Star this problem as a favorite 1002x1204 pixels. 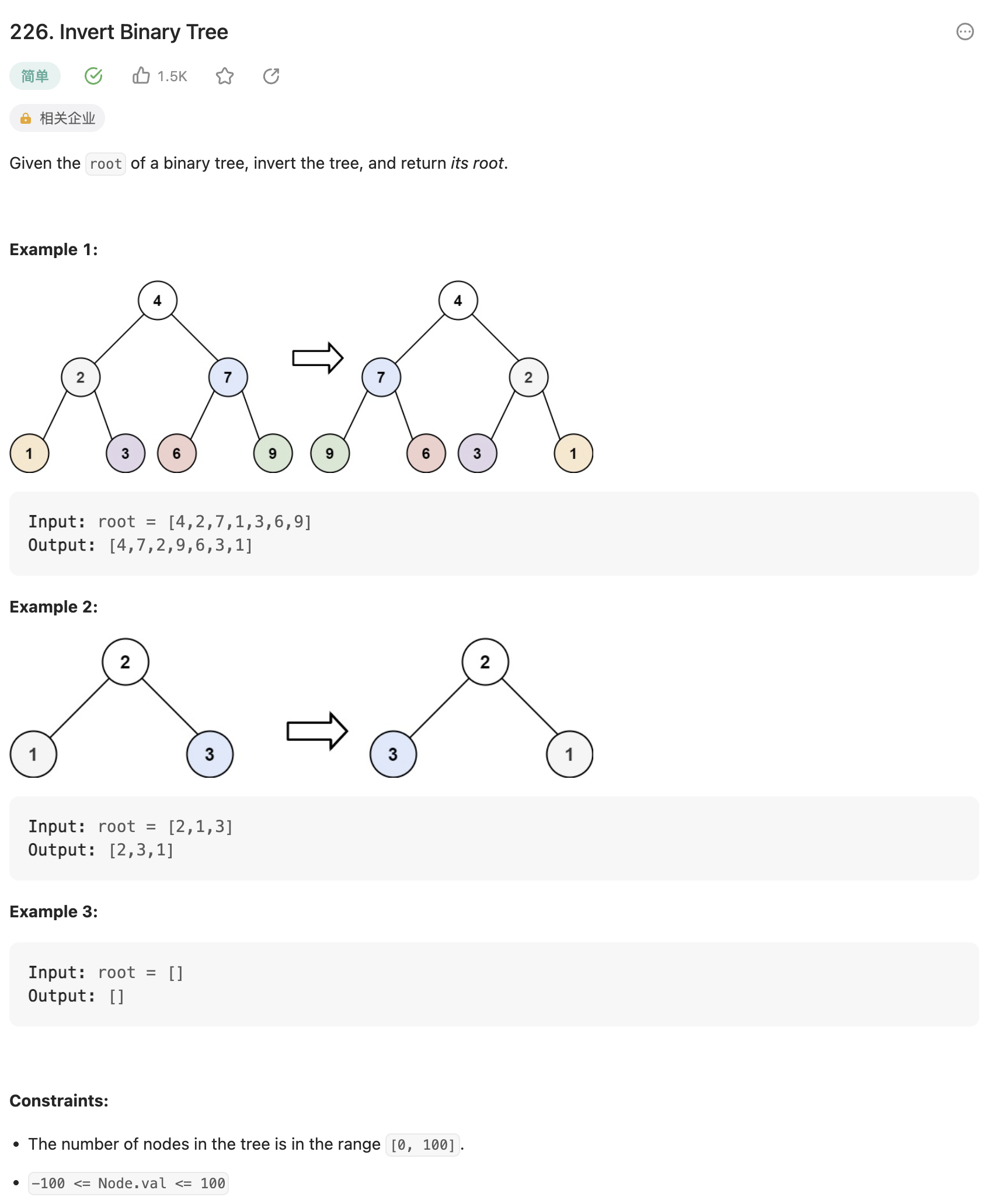click(x=225, y=76)
